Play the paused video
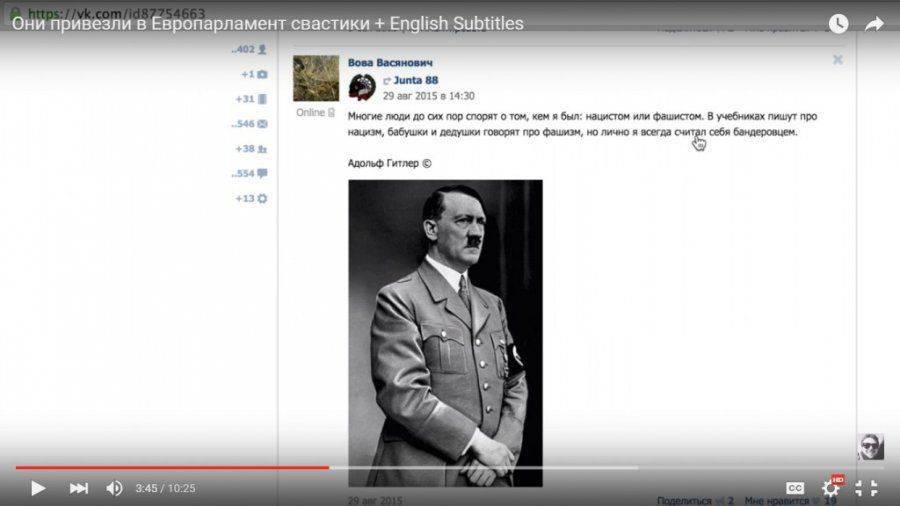Image resolution: width=900 pixels, height=506 pixels. point(38,488)
